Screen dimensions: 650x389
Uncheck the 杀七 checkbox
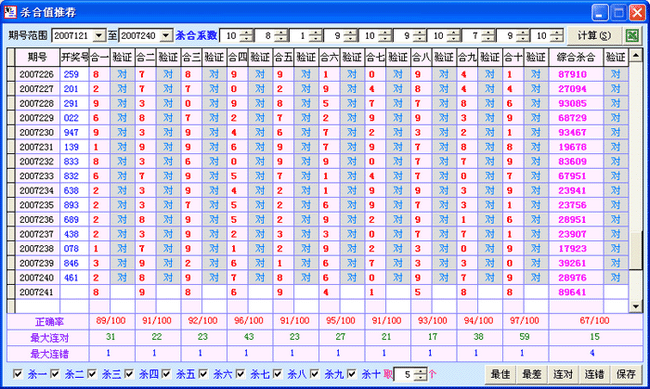pyautogui.click(x=240, y=374)
